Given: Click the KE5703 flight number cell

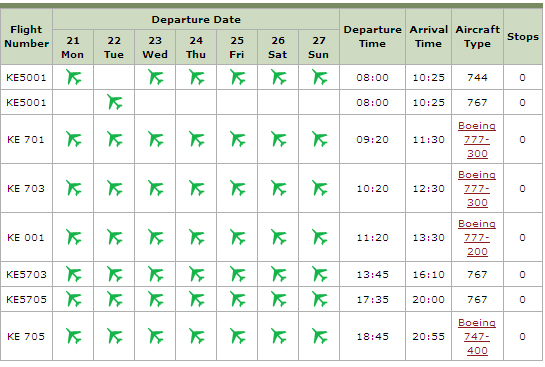Looking at the screenshot, I should (26, 274).
